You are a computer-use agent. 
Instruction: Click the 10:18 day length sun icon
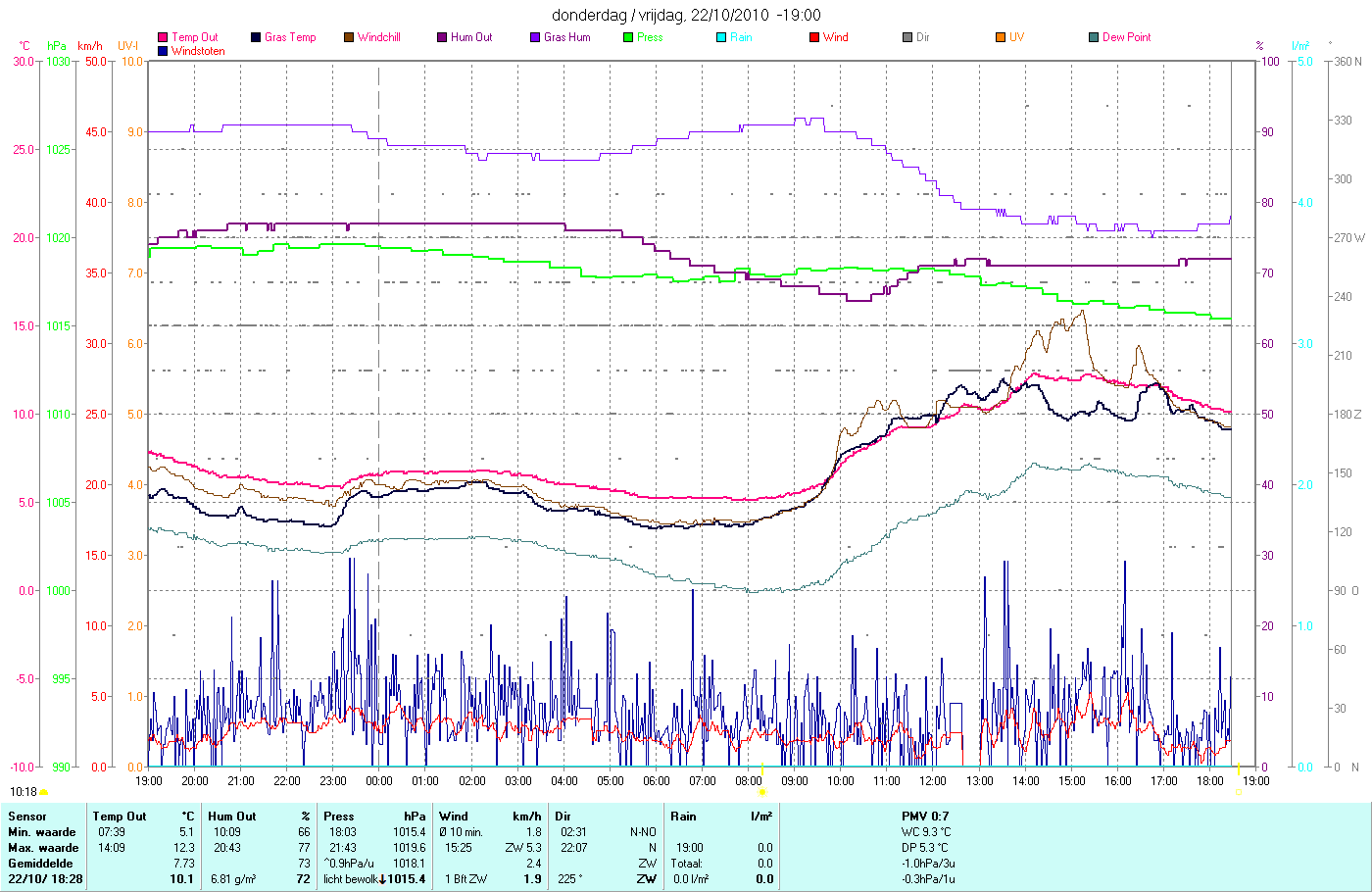(x=43, y=792)
